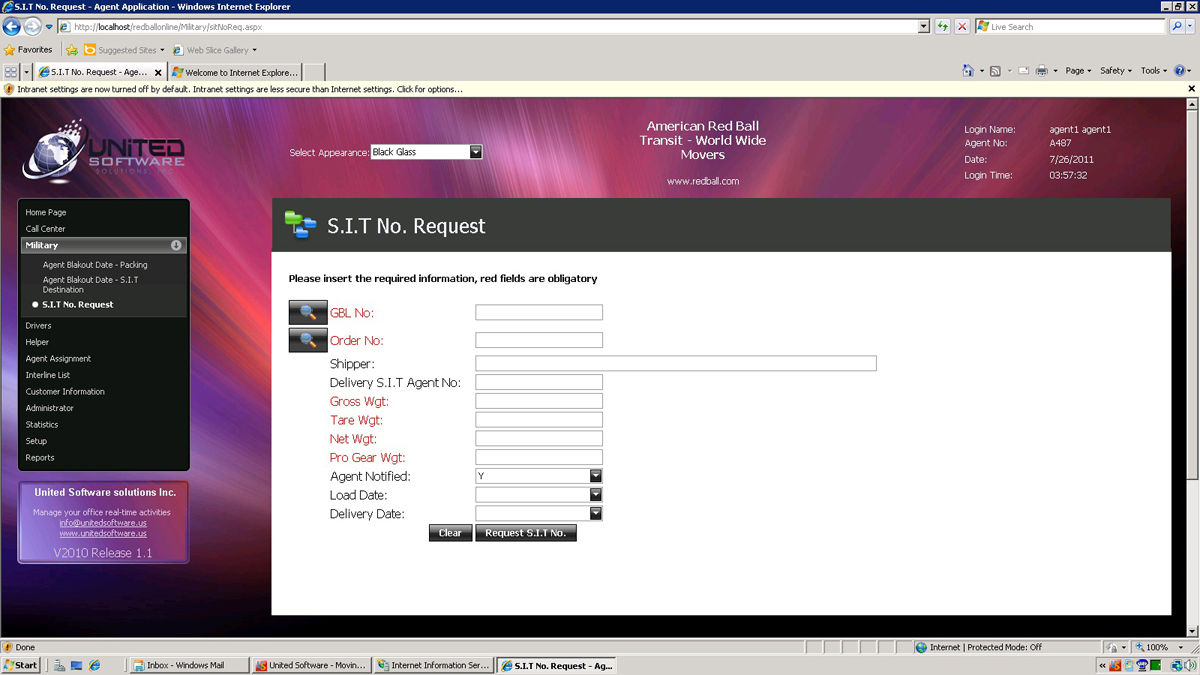The height and width of the screenshot is (675, 1200).
Task: Click the Home icon in command bar
Action: (967, 71)
